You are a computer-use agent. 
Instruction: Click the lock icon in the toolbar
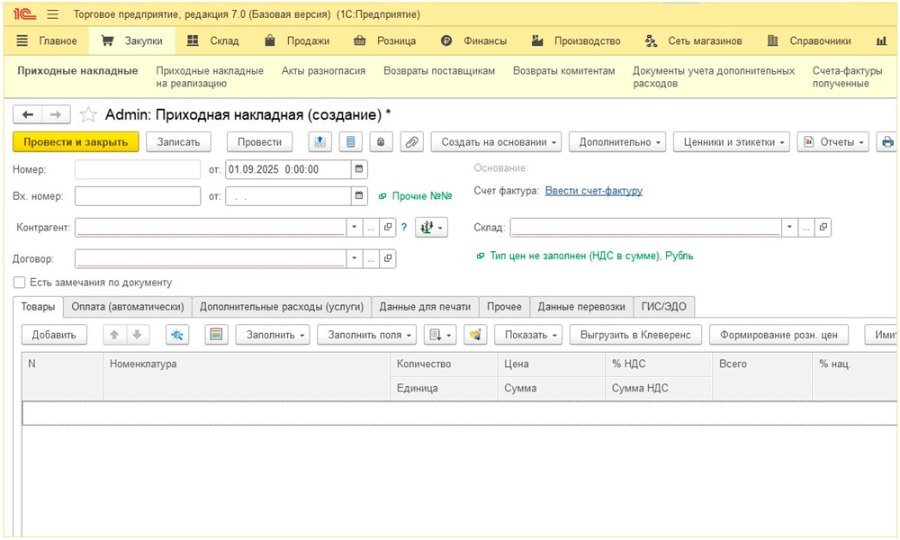(381, 142)
